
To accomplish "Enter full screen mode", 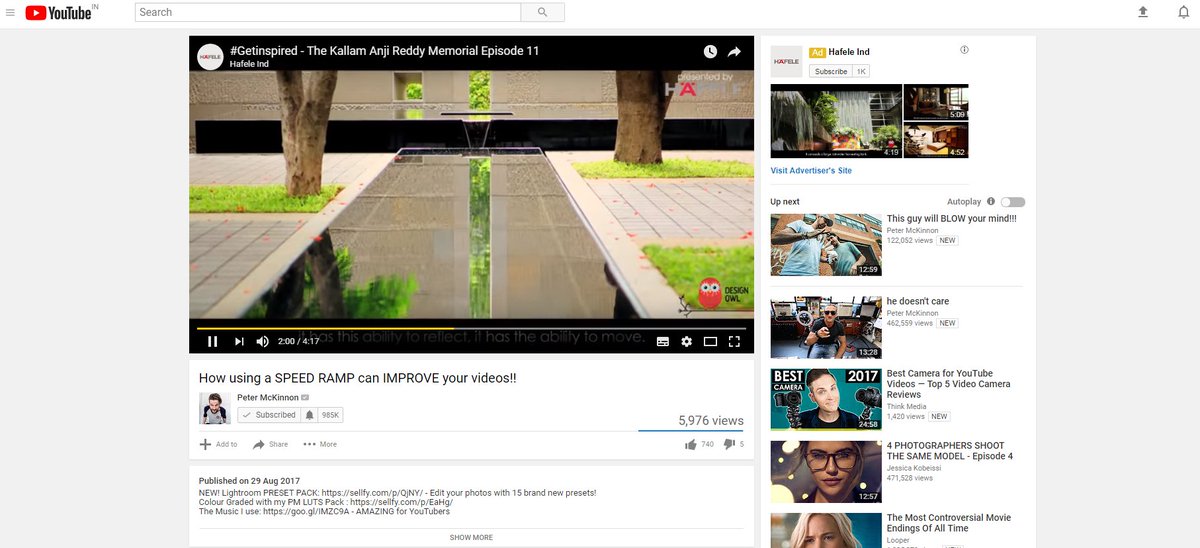I will [734, 341].
